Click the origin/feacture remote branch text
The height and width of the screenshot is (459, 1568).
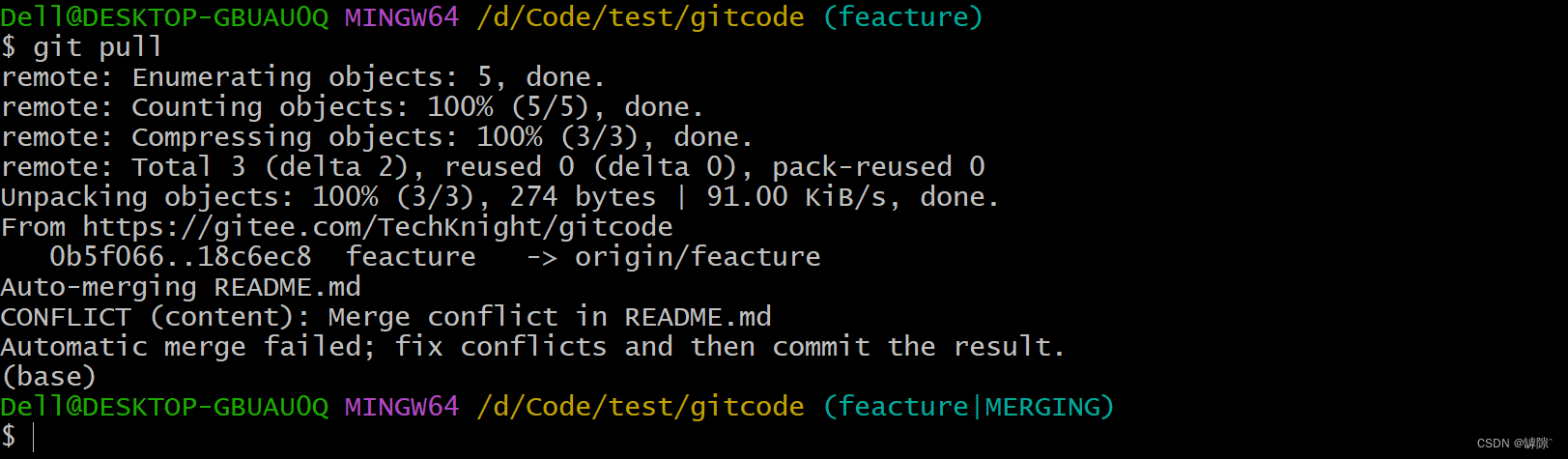(698, 257)
